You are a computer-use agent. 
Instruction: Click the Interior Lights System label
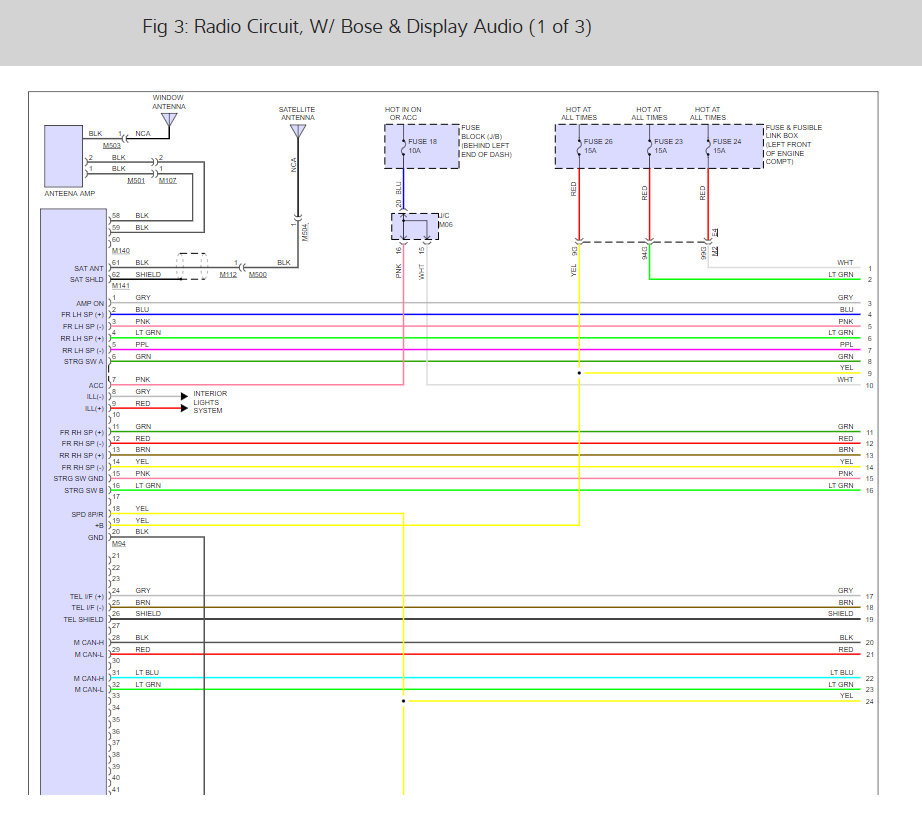click(x=209, y=402)
